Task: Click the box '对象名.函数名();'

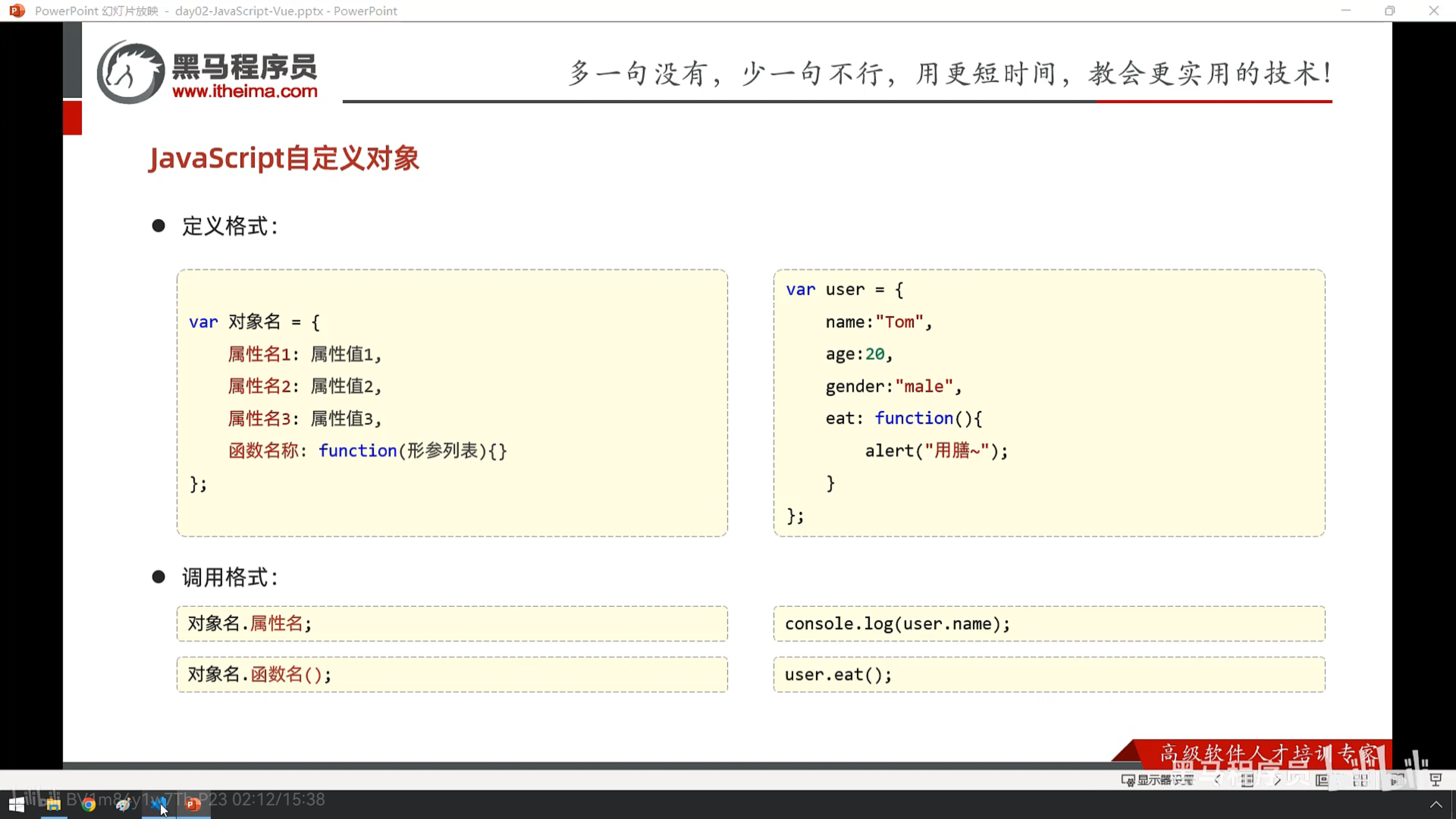Action: [x=452, y=675]
